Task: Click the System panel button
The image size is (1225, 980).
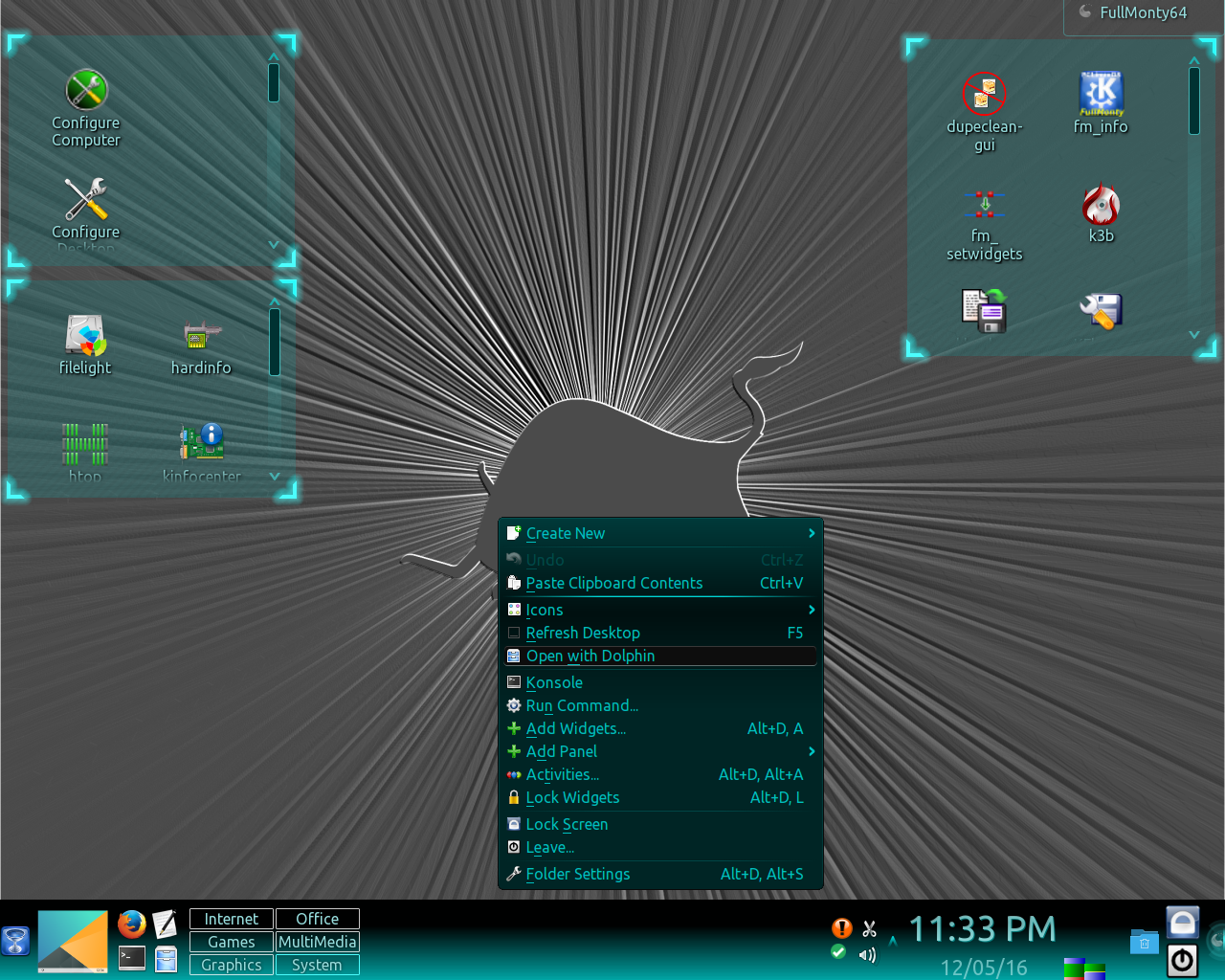Action: [x=318, y=965]
